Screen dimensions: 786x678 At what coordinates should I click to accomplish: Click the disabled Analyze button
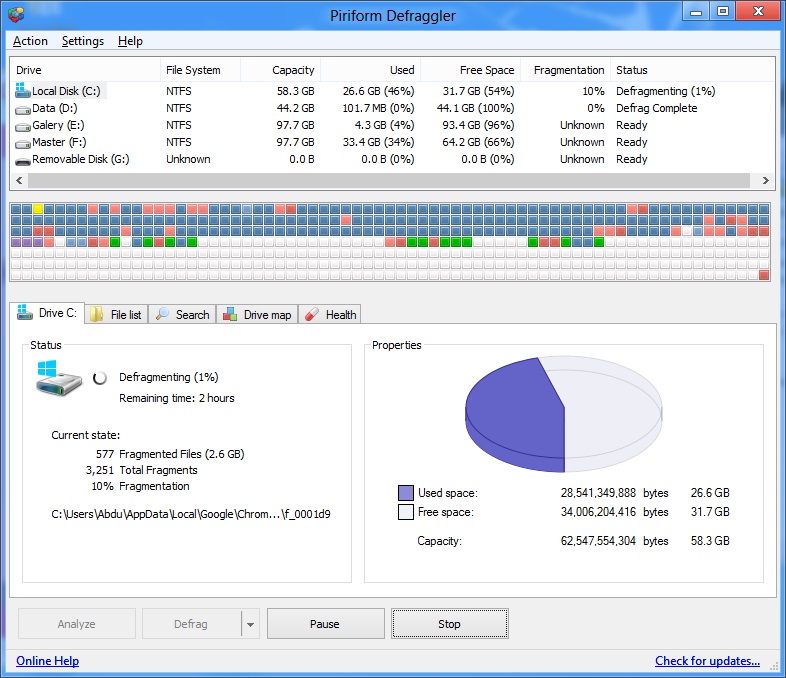point(77,624)
